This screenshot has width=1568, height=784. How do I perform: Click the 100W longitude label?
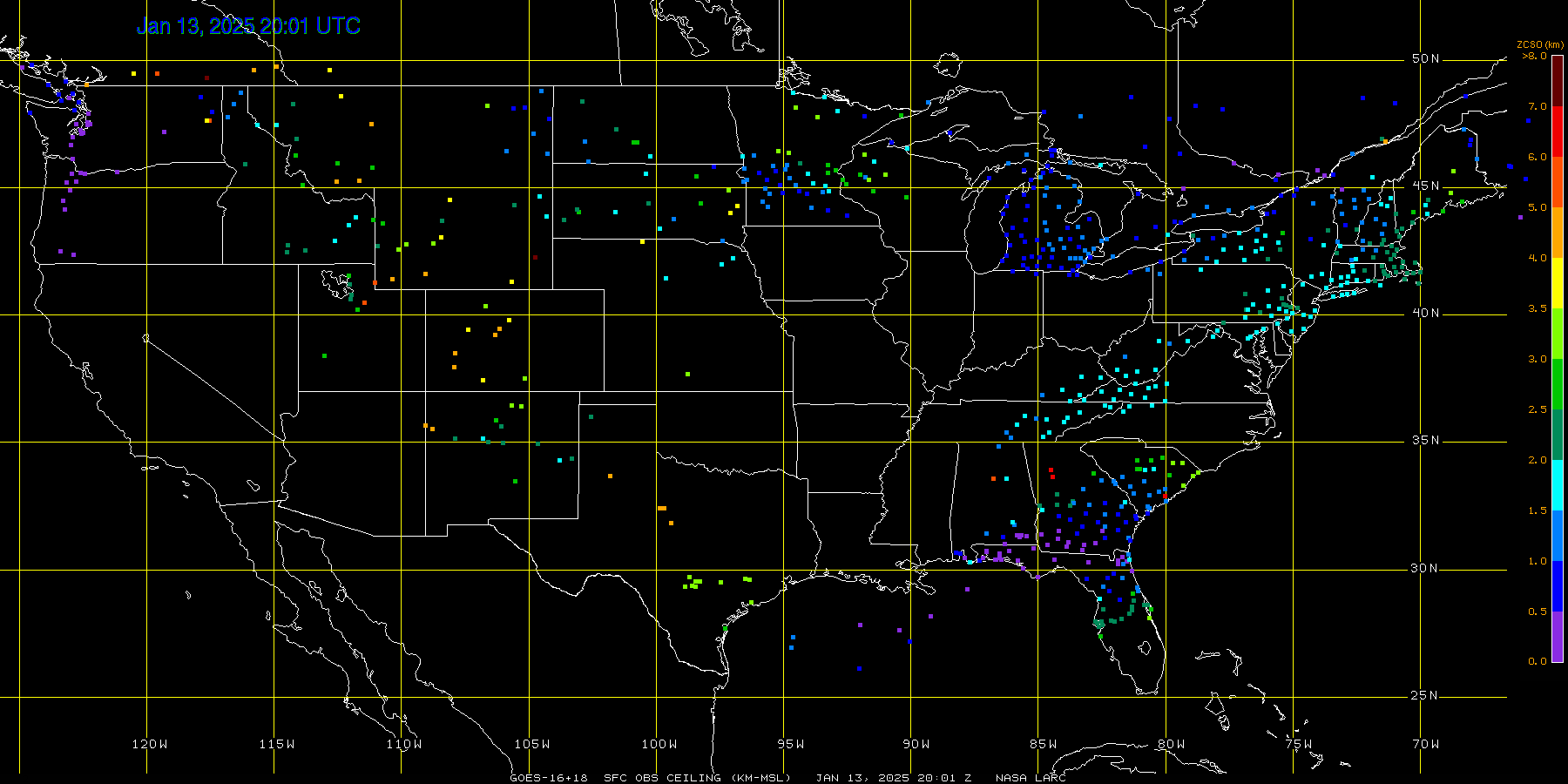coord(659,744)
